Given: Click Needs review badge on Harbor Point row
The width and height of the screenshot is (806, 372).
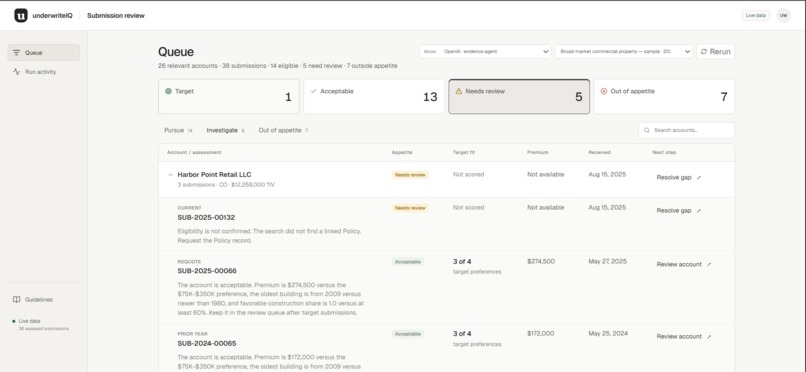Looking at the screenshot, I should [x=410, y=175].
